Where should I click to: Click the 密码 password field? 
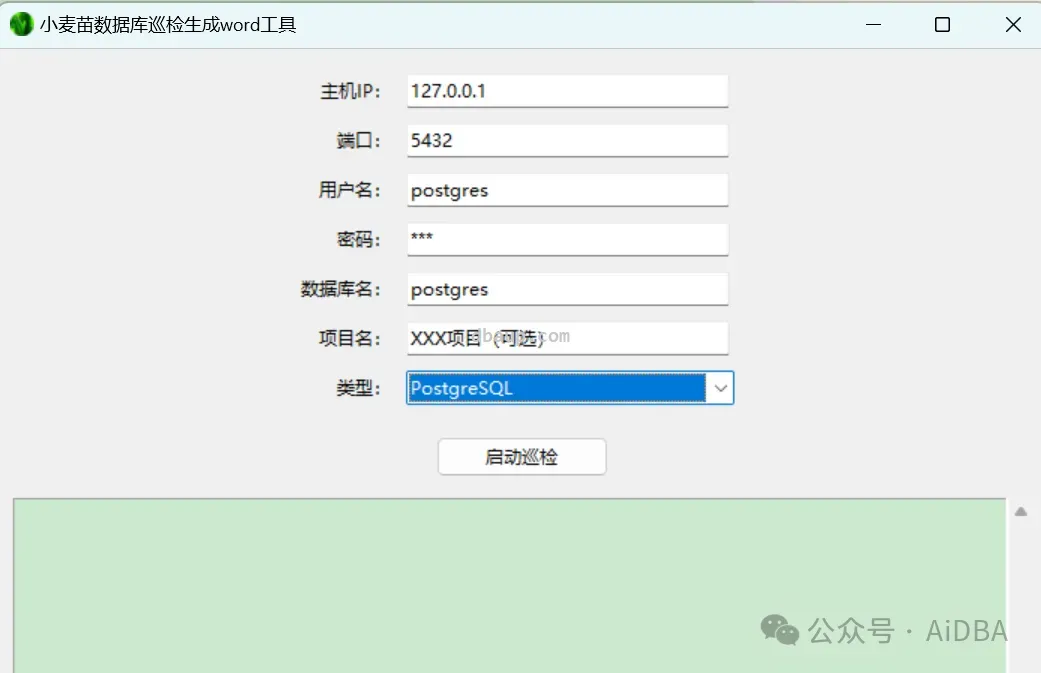[568, 240]
